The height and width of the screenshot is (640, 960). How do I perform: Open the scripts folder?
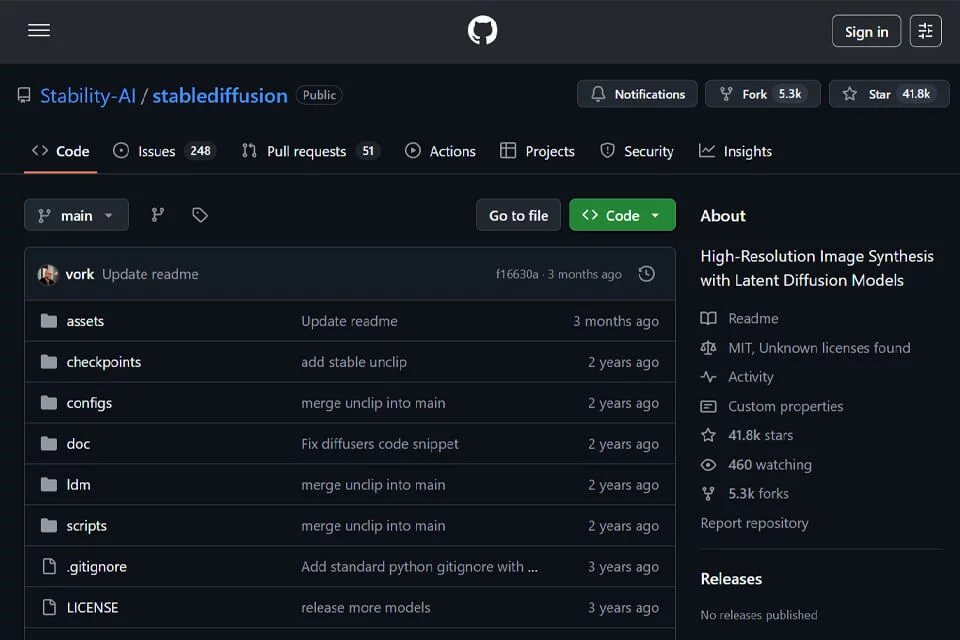pyautogui.click(x=86, y=526)
